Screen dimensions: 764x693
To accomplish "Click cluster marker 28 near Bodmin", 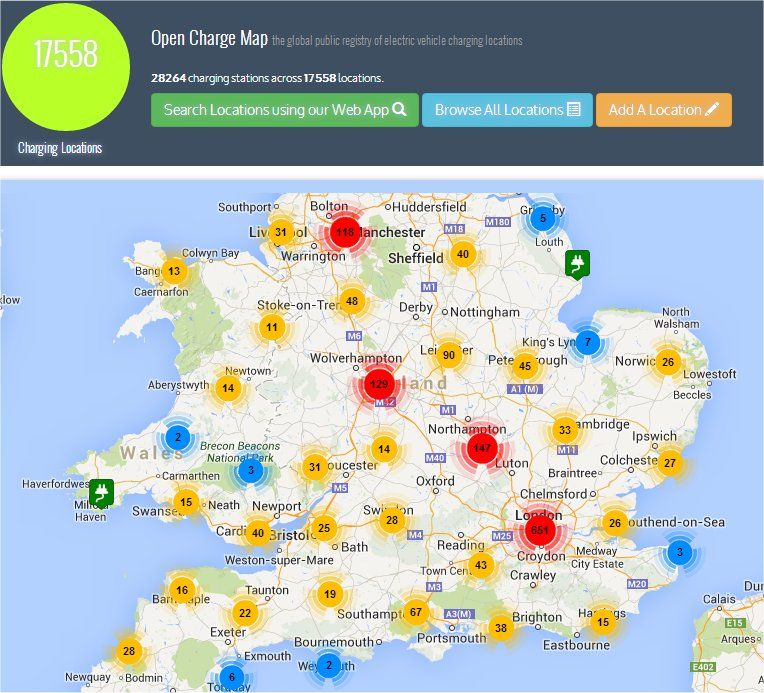I will (x=129, y=651).
